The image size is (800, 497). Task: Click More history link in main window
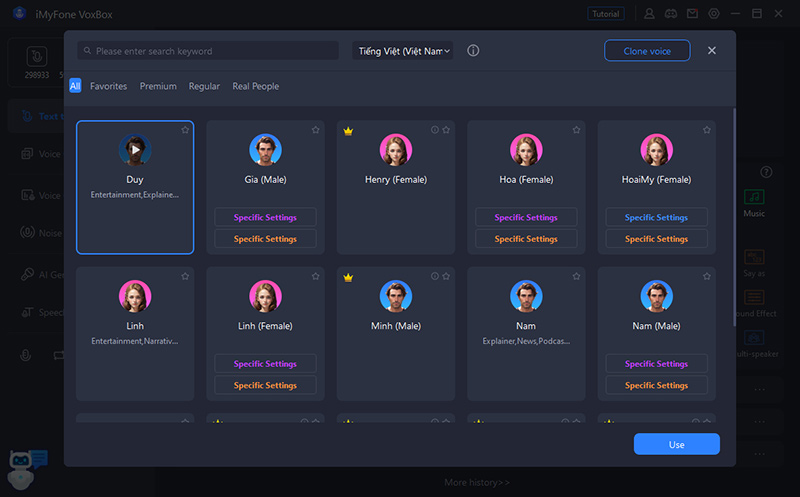click(x=477, y=482)
